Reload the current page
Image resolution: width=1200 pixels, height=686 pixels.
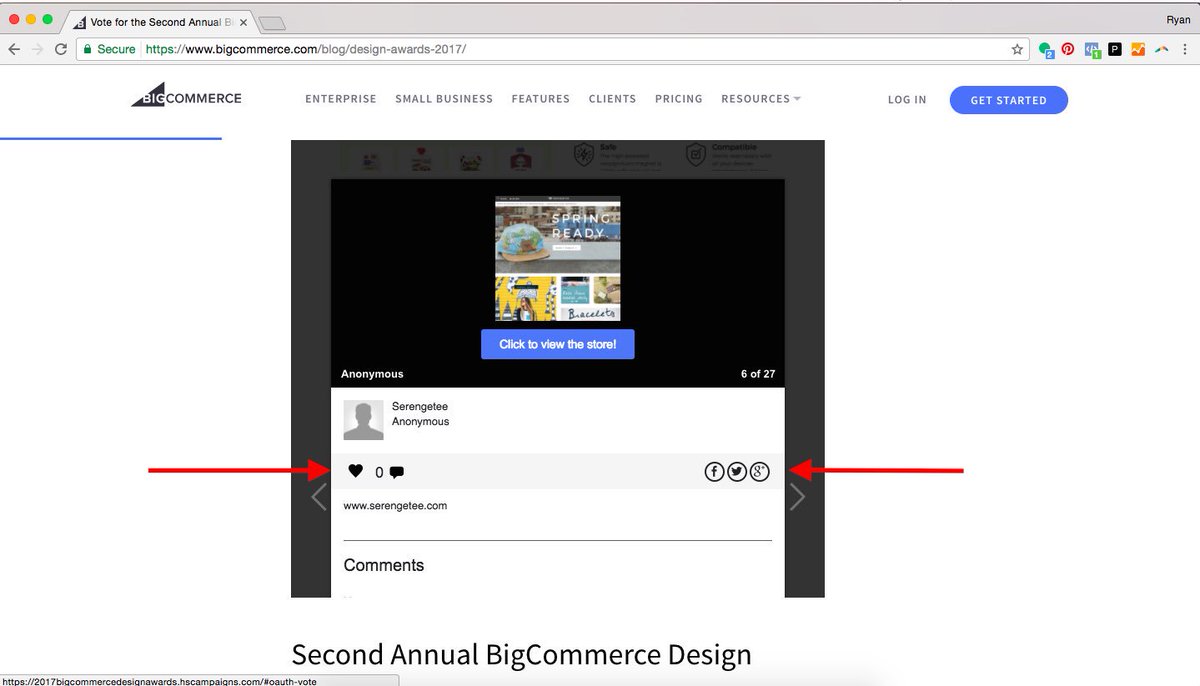pyautogui.click(x=60, y=47)
